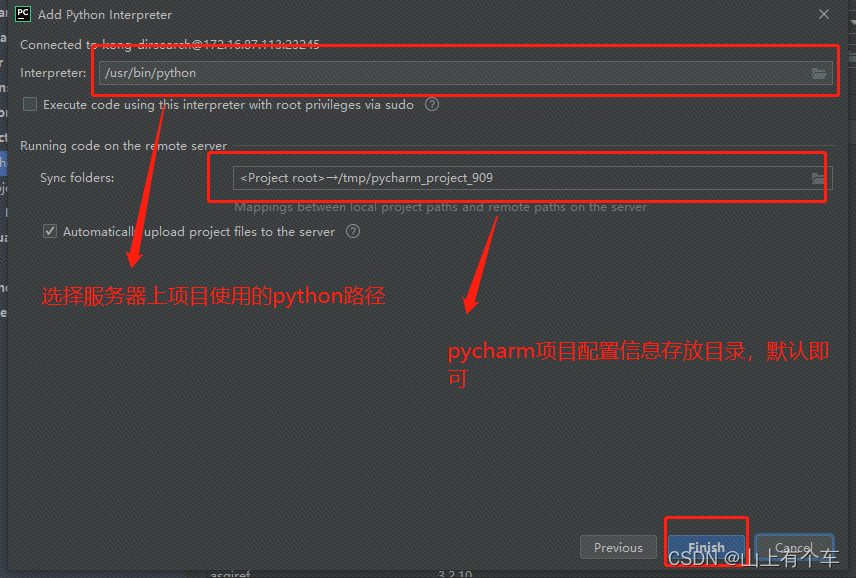856x578 pixels.
Task: Uncheck Automatically upload project files to the server
Action: point(50,231)
